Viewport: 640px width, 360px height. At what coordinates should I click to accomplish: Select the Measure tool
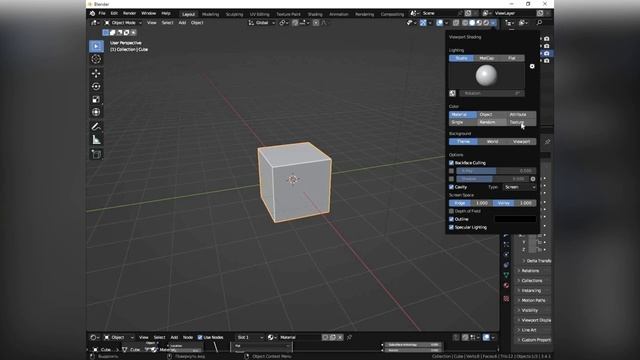point(96,140)
